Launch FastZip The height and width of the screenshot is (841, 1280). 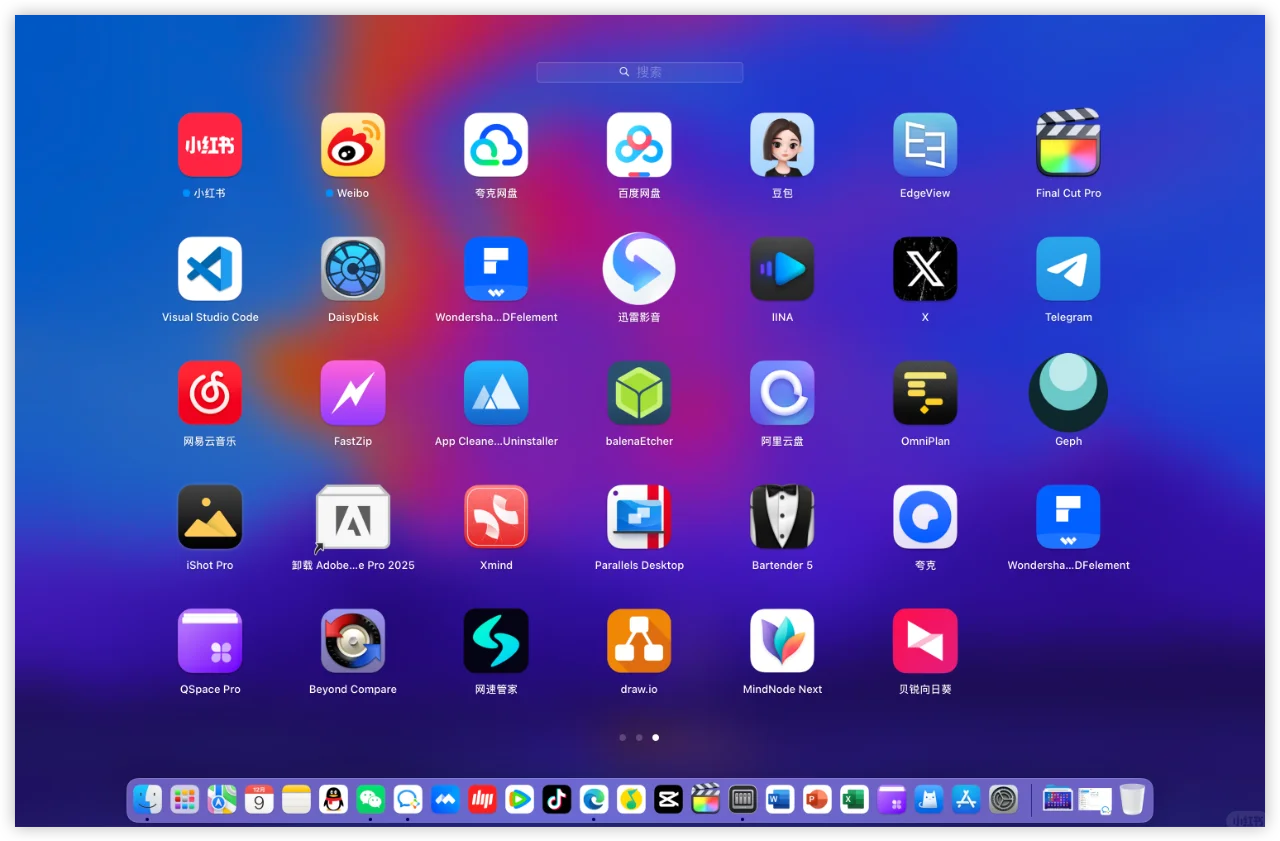353,393
